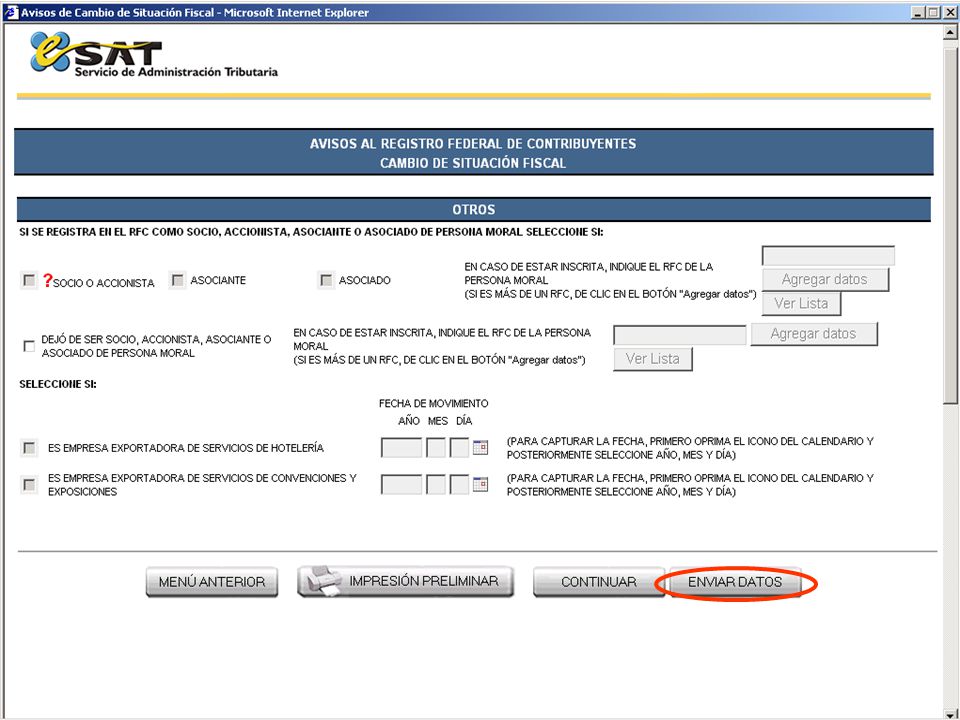Image resolution: width=960 pixels, height=720 pixels.
Task: Click Mes field for Hotelería date
Action: (436, 448)
